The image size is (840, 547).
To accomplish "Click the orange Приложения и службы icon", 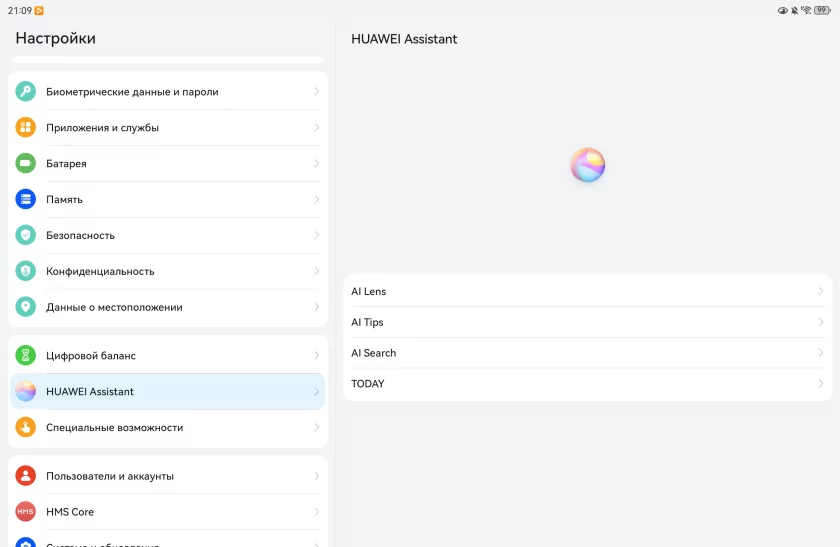I will [x=25, y=128].
